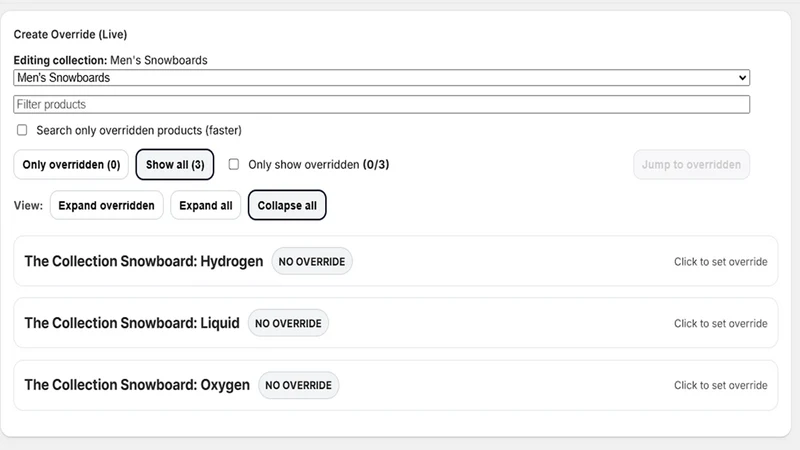Click the Jump to overridden button
The width and height of the screenshot is (800, 450).
click(691, 164)
